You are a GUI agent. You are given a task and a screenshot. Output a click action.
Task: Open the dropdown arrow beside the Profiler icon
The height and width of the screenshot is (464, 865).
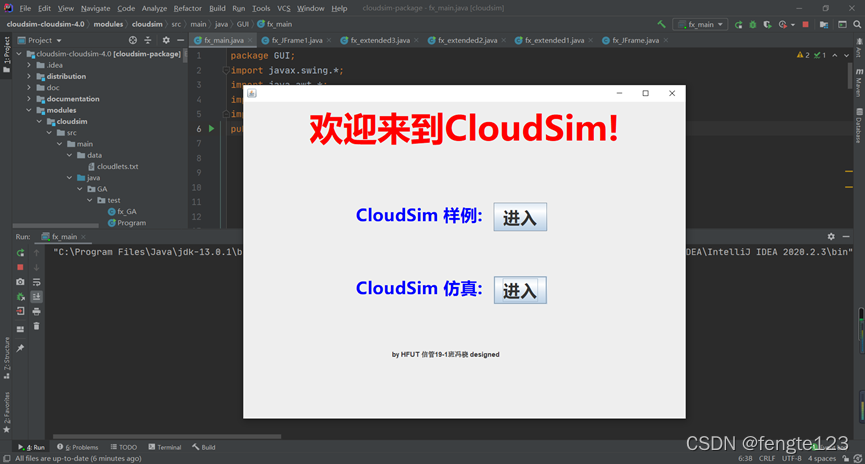793,24
